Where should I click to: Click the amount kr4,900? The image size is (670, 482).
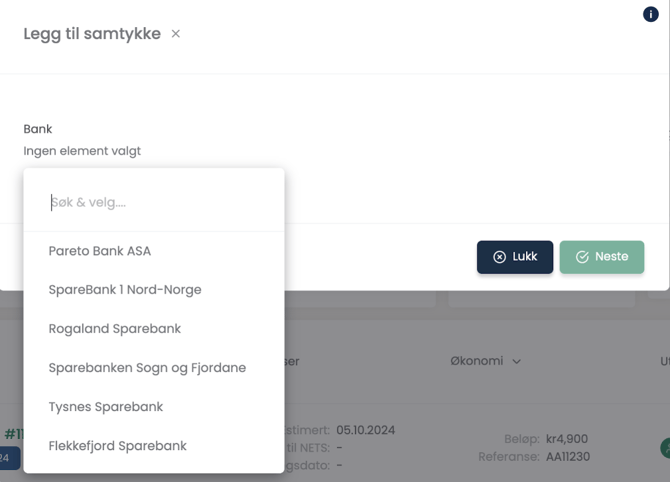tap(573, 438)
